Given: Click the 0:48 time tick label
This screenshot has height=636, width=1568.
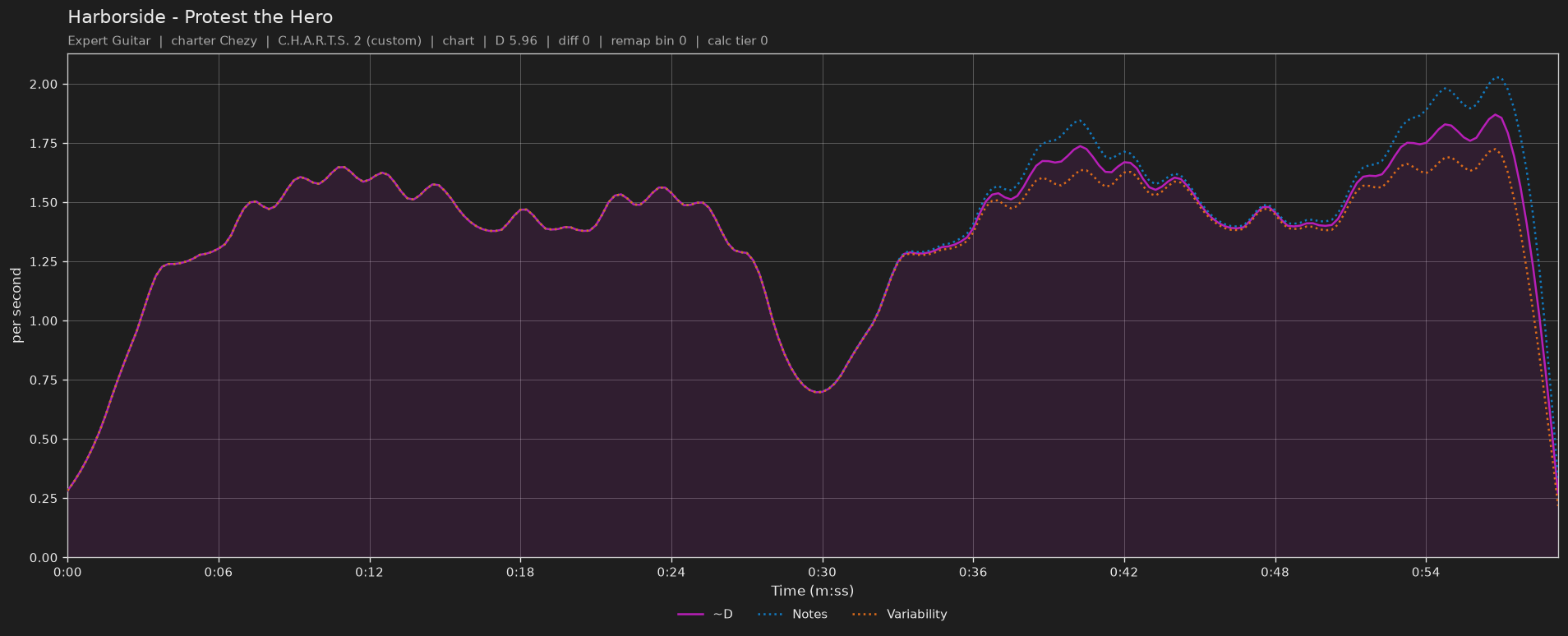Looking at the screenshot, I should tap(1275, 572).
